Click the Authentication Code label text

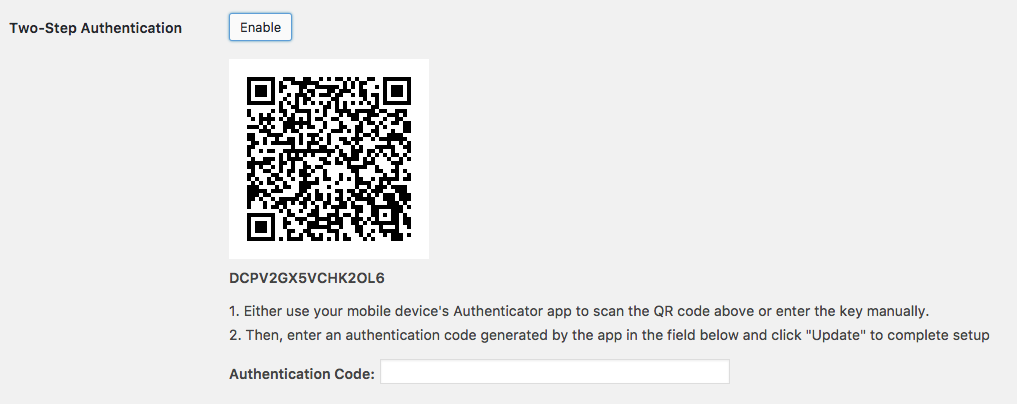302,374
